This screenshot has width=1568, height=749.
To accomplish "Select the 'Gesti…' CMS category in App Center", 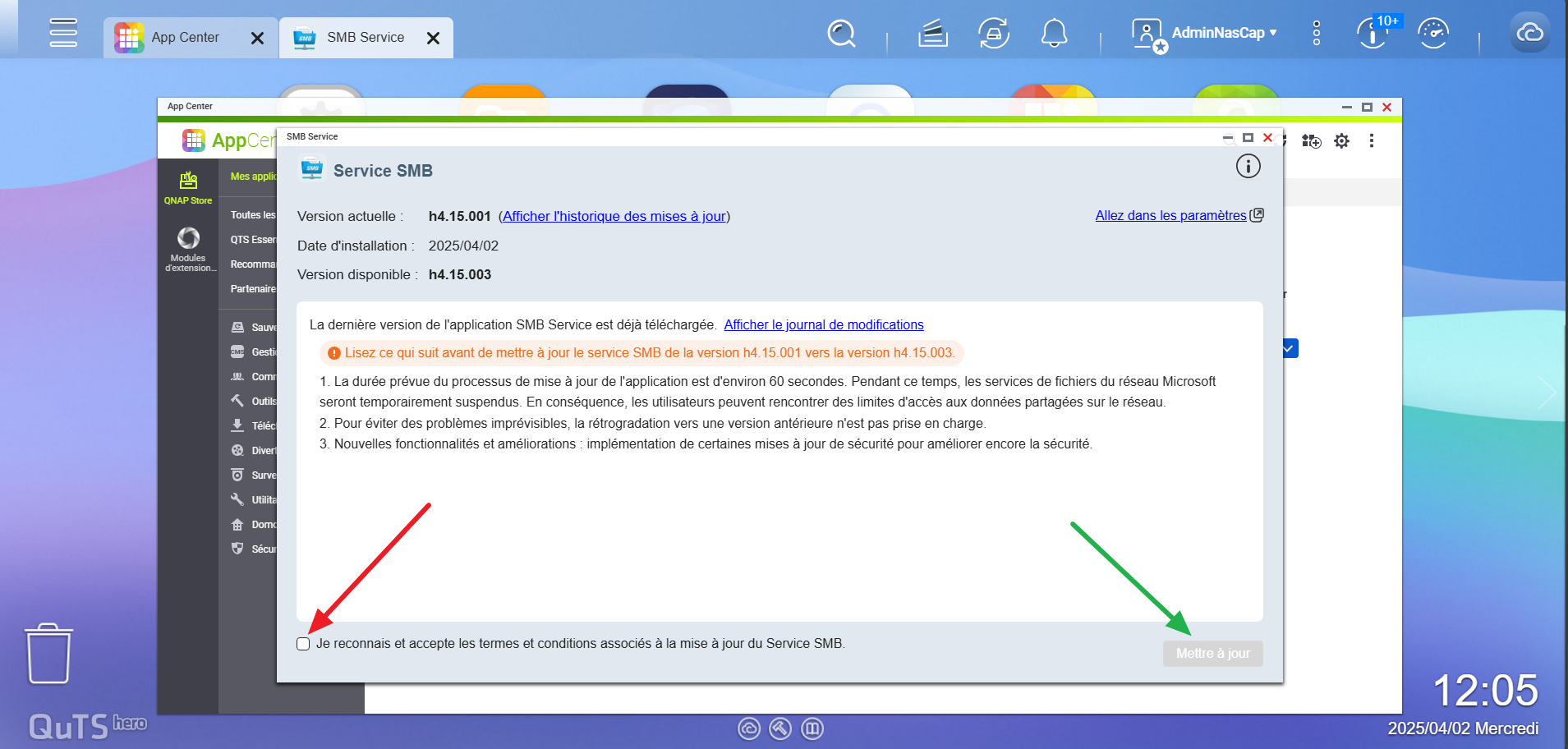I will tap(252, 352).
